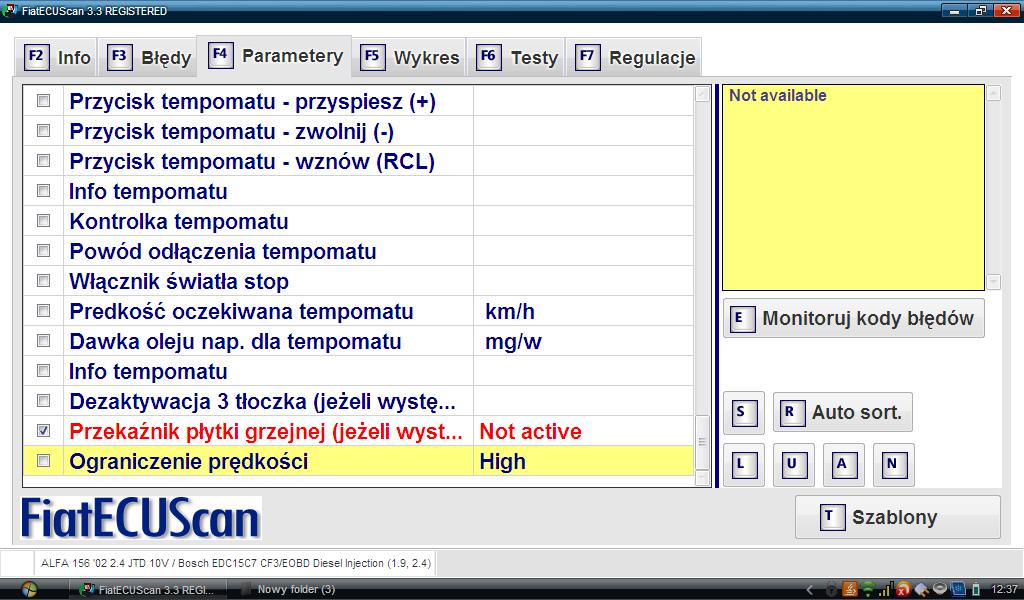Image resolution: width=1024 pixels, height=600 pixels.
Task: Click the F2 key icon beside Info
Action: click(x=36, y=57)
